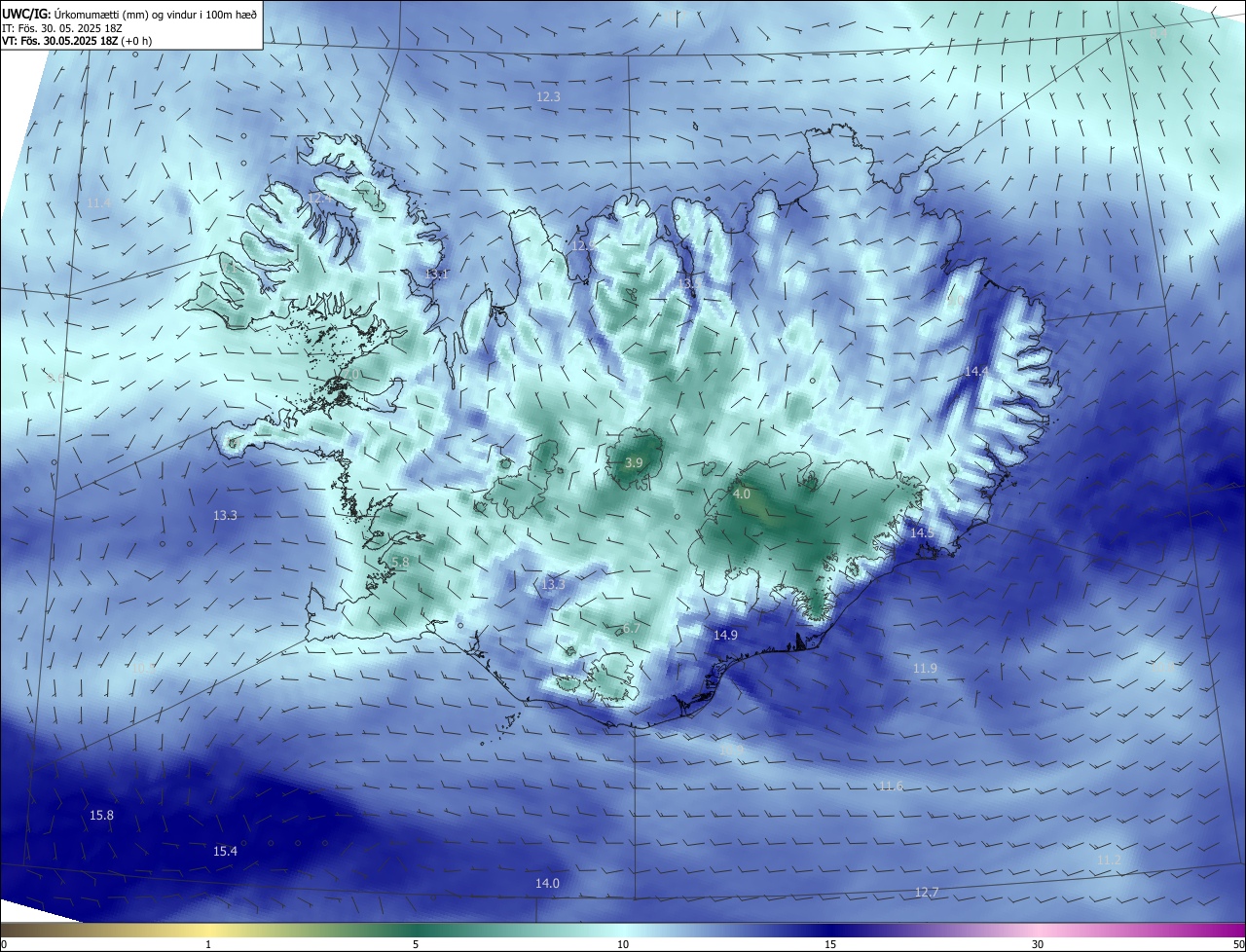
Task: Click the 3.9 label on the central glacier
Action: click(x=634, y=463)
